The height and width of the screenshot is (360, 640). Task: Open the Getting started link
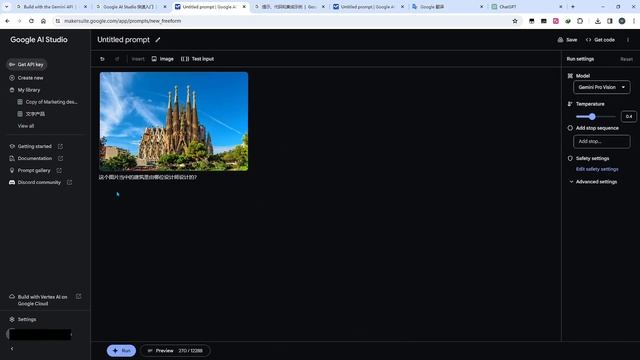click(35, 146)
